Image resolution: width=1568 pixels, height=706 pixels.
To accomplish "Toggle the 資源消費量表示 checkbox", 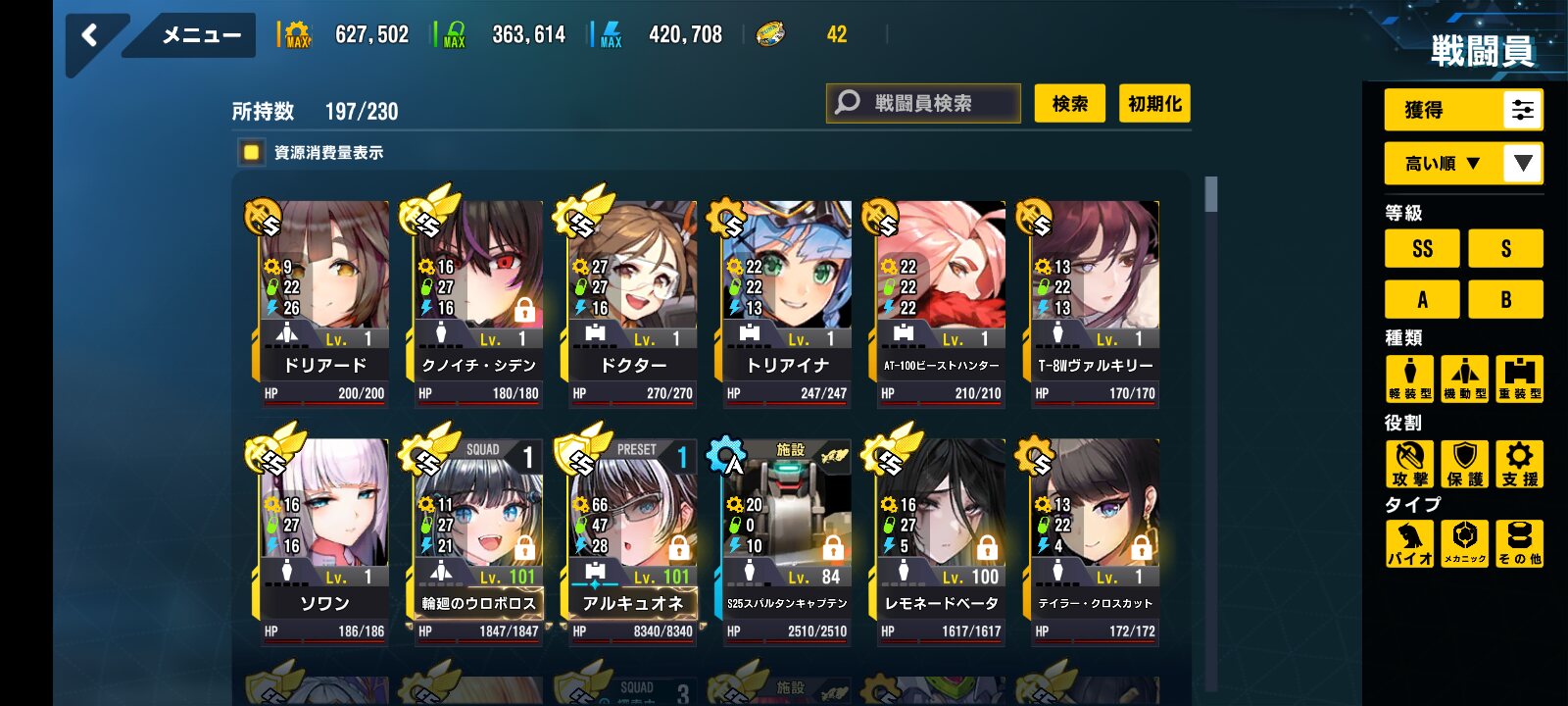I will [x=252, y=152].
